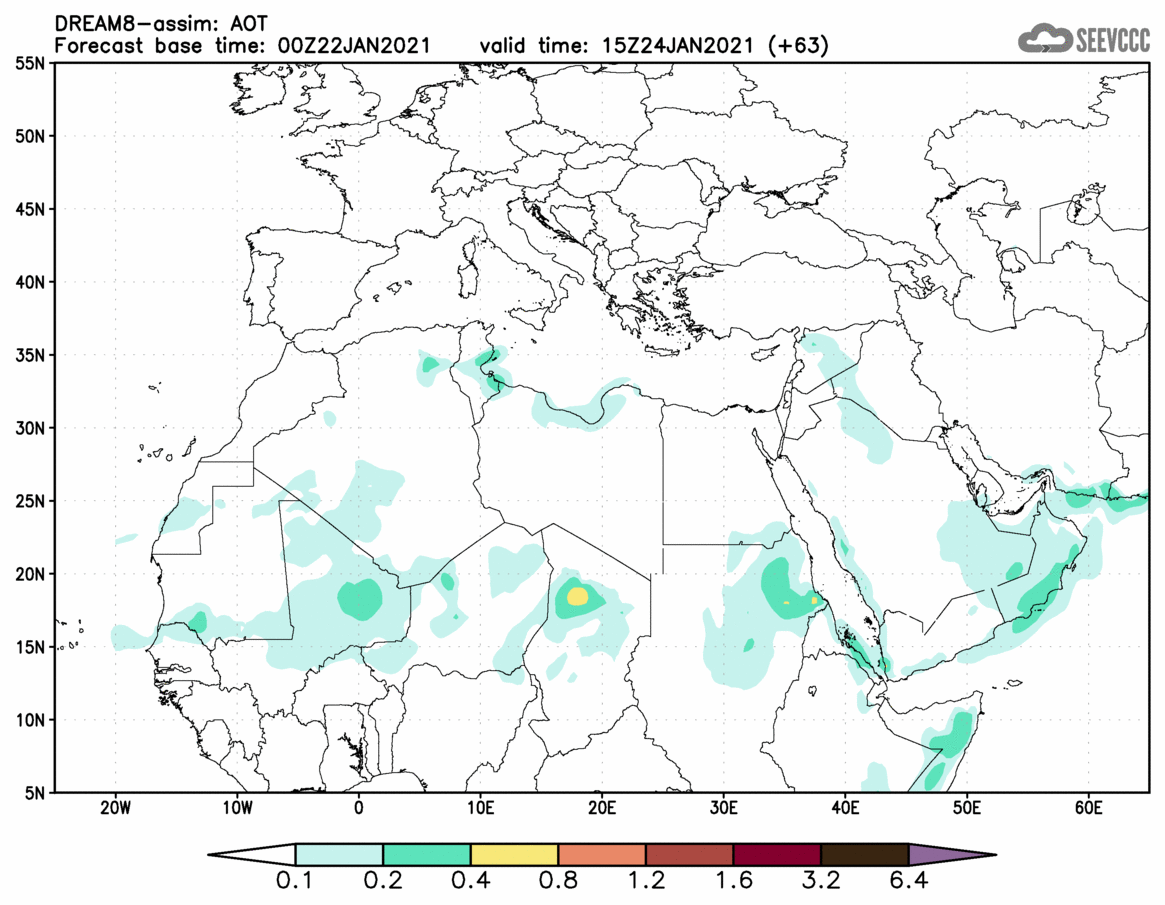Click the legend value 0.1
The height and width of the screenshot is (905, 1165).
point(295,881)
